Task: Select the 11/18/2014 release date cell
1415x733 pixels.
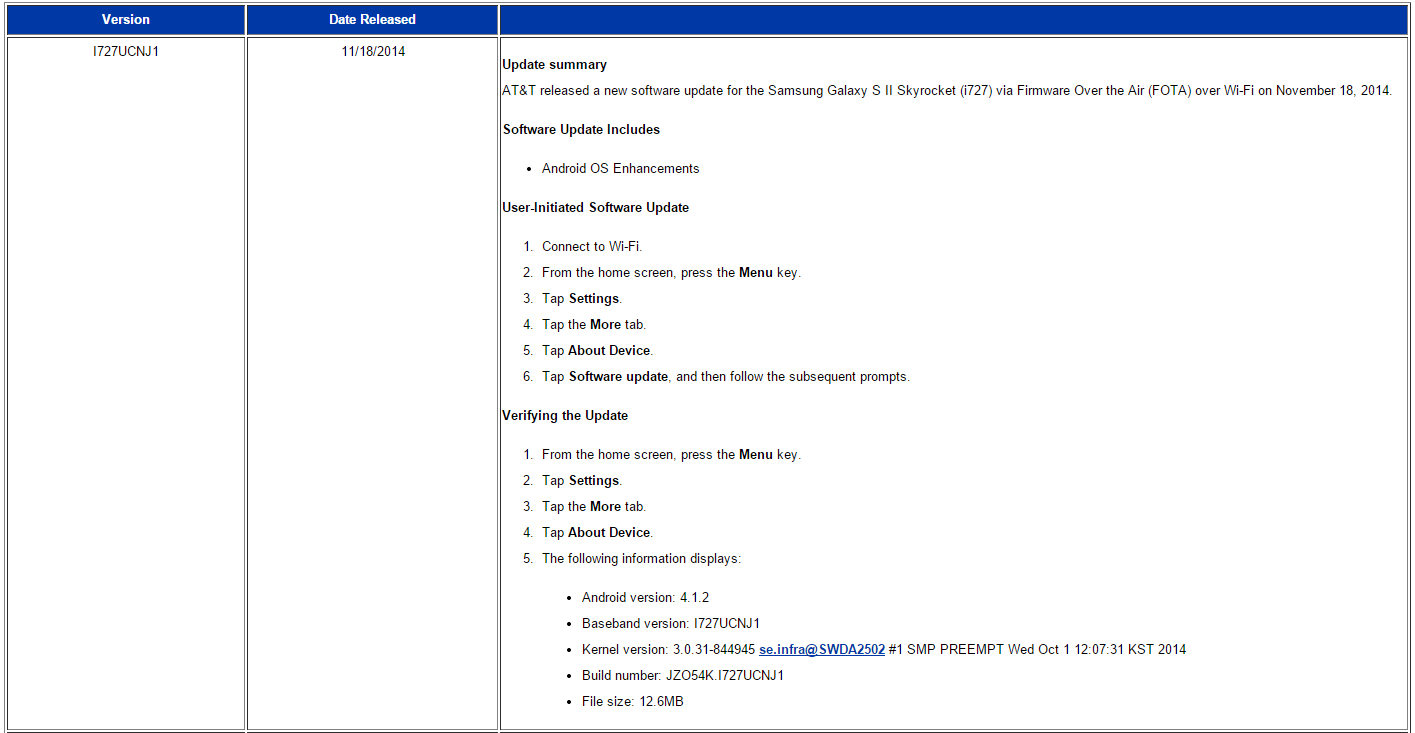Action: click(373, 51)
